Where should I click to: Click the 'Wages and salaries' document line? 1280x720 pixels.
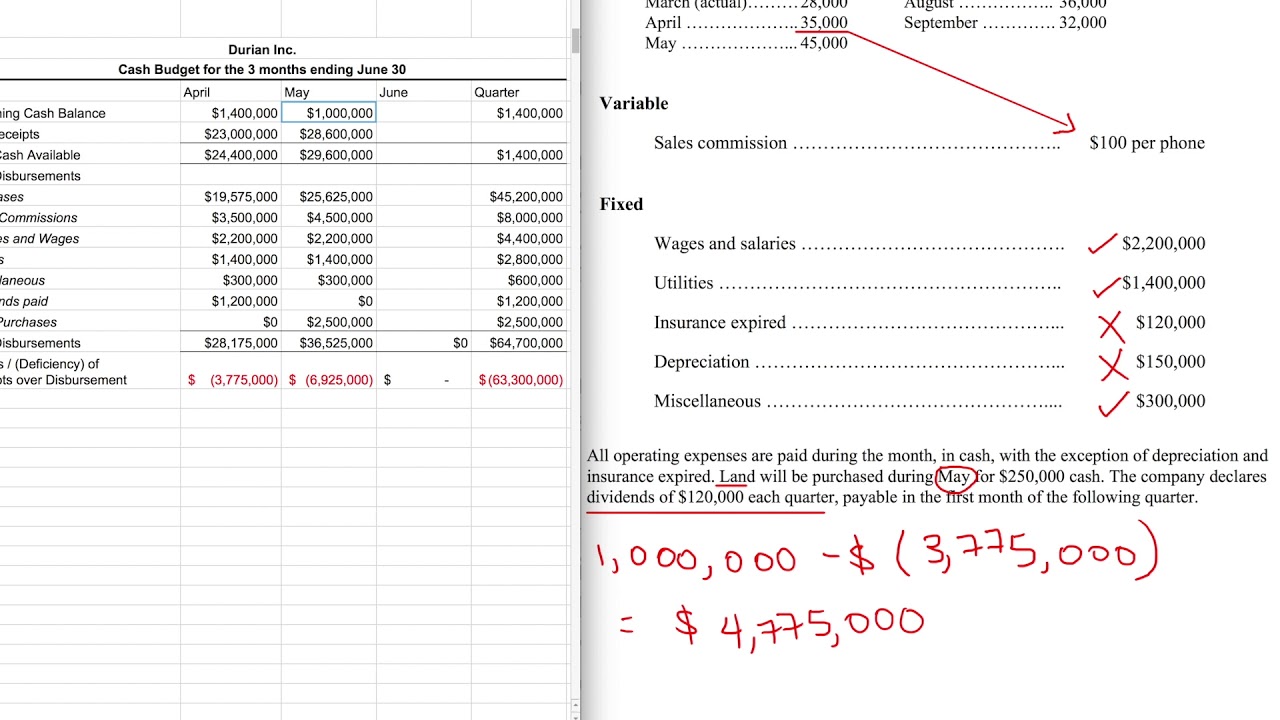coord(859,243)
